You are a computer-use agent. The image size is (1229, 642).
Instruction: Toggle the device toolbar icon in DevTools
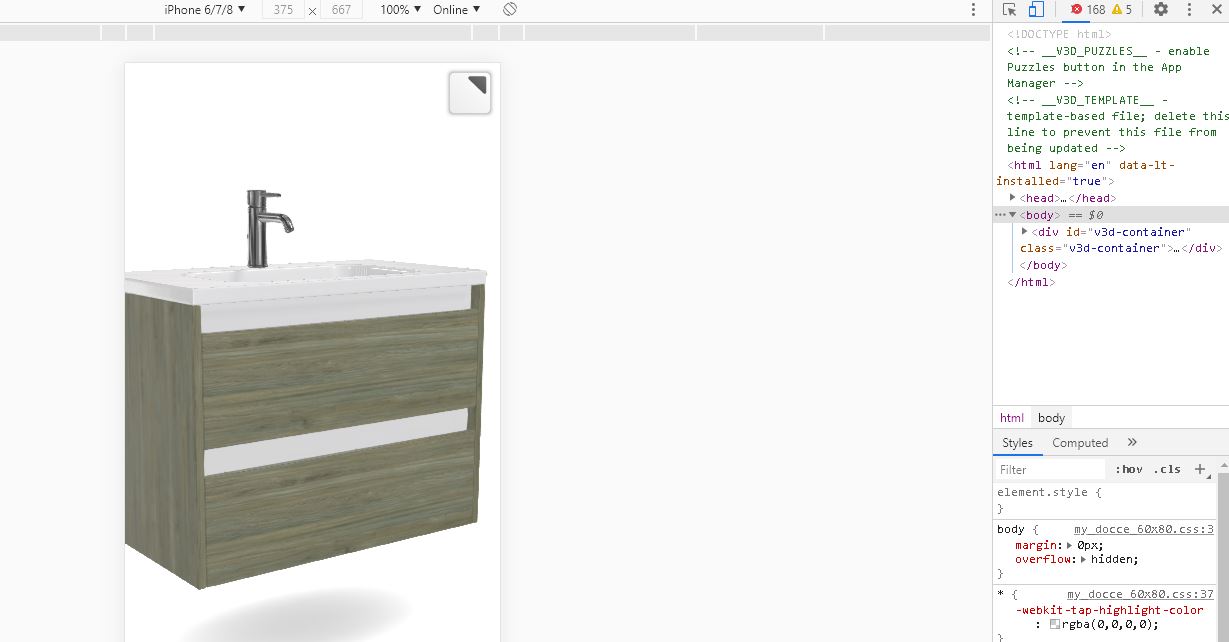pos(1036,9)
